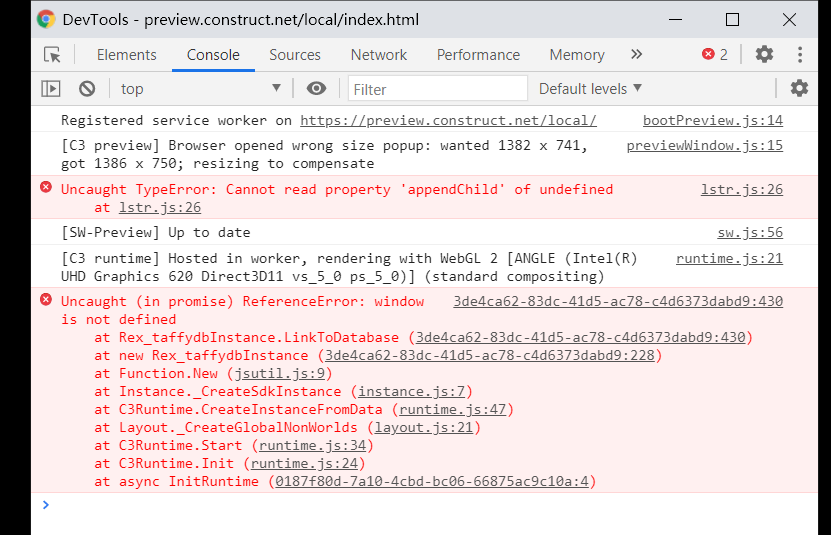Show more tabs with double chevron
Viewport: 831px width, 535px height.
(636, 54)
